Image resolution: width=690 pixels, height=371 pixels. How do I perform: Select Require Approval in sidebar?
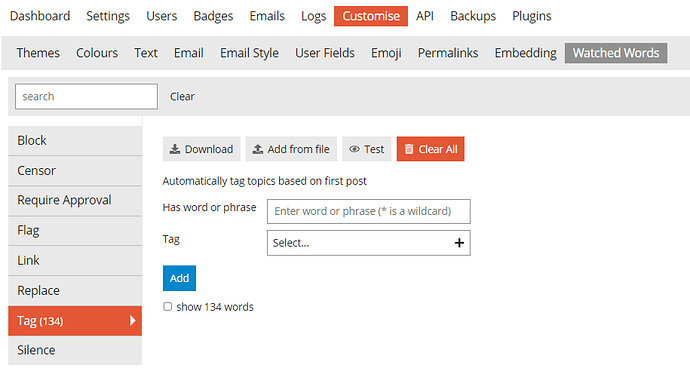point(75,200)
